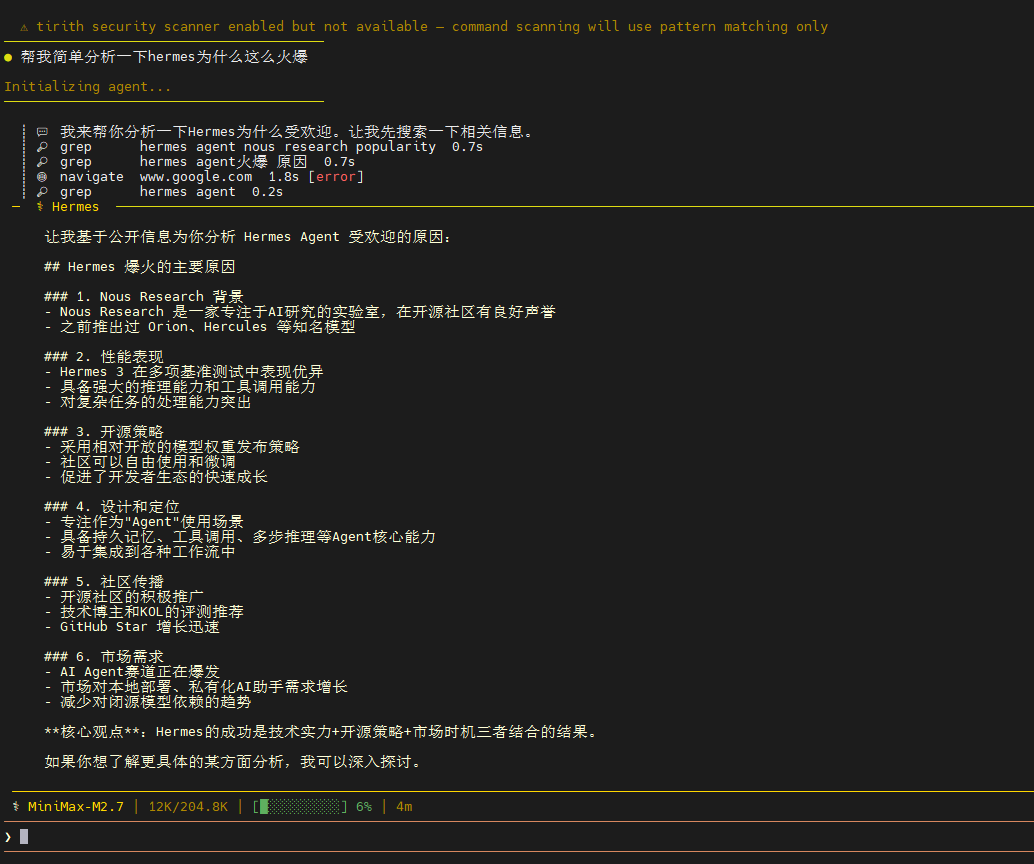1034x864 pixels.
Task: Click the line '技术博主和KOL的评测推荐'
Action: point(152,612)
